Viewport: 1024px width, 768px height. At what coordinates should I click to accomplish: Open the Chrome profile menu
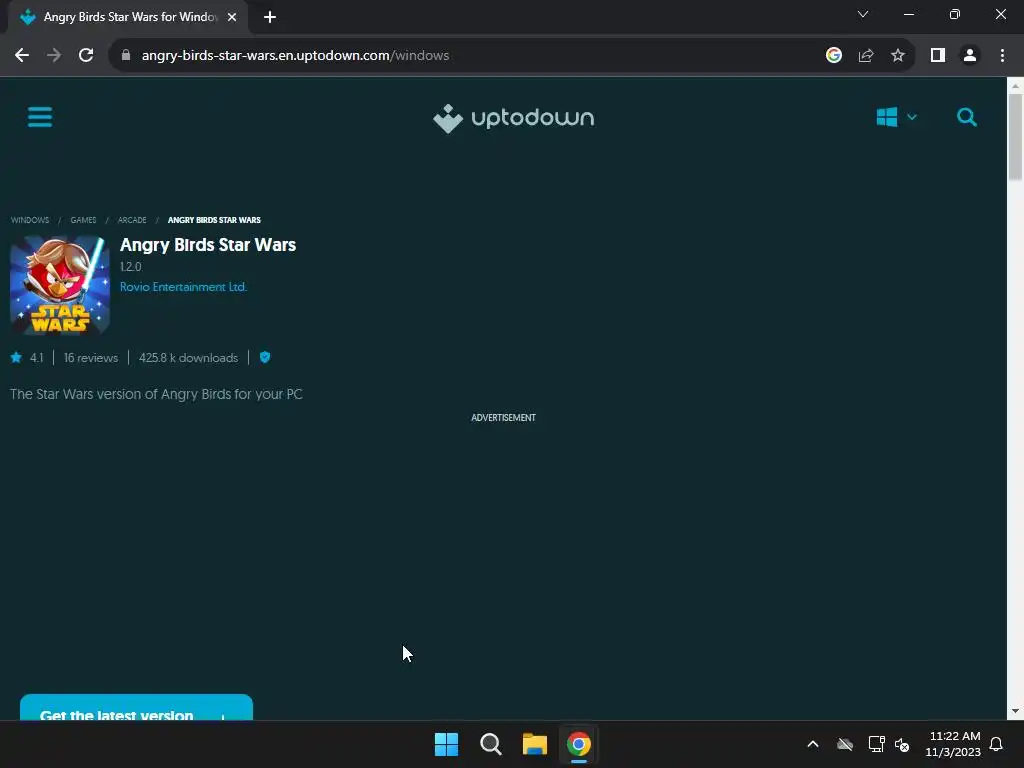click(970, 56)
